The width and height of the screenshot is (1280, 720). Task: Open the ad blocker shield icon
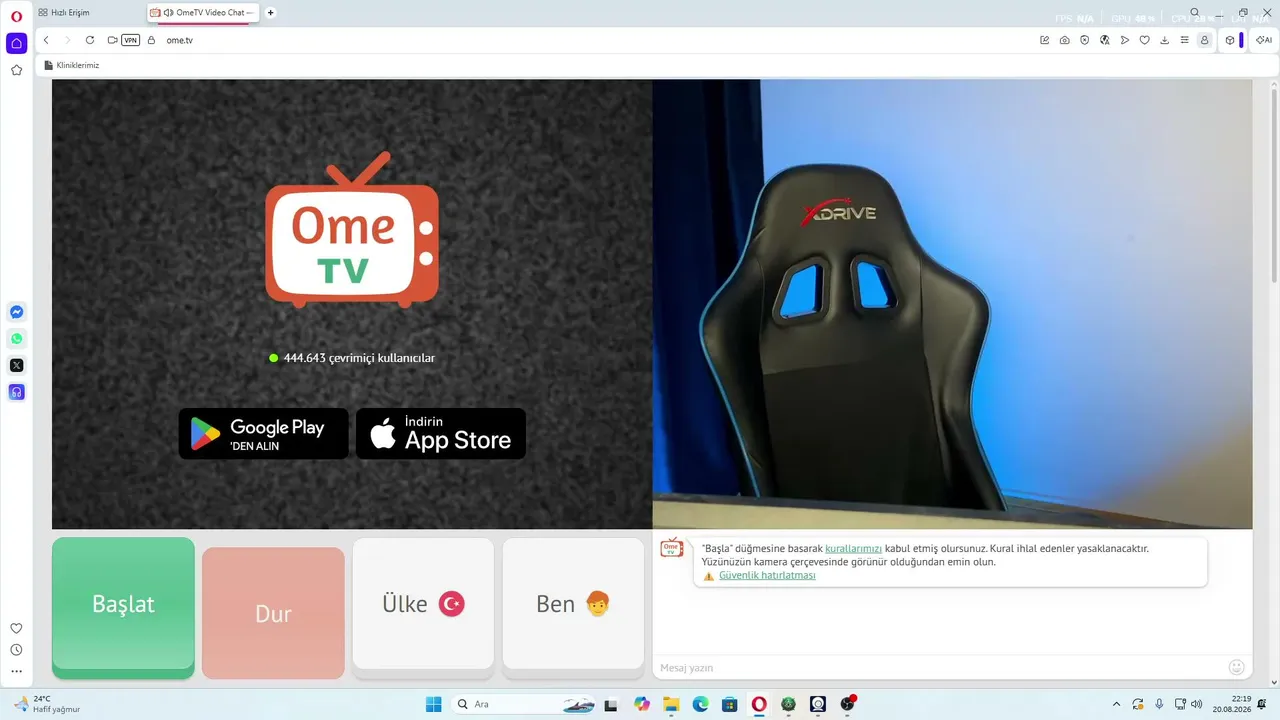[1085, 40]
